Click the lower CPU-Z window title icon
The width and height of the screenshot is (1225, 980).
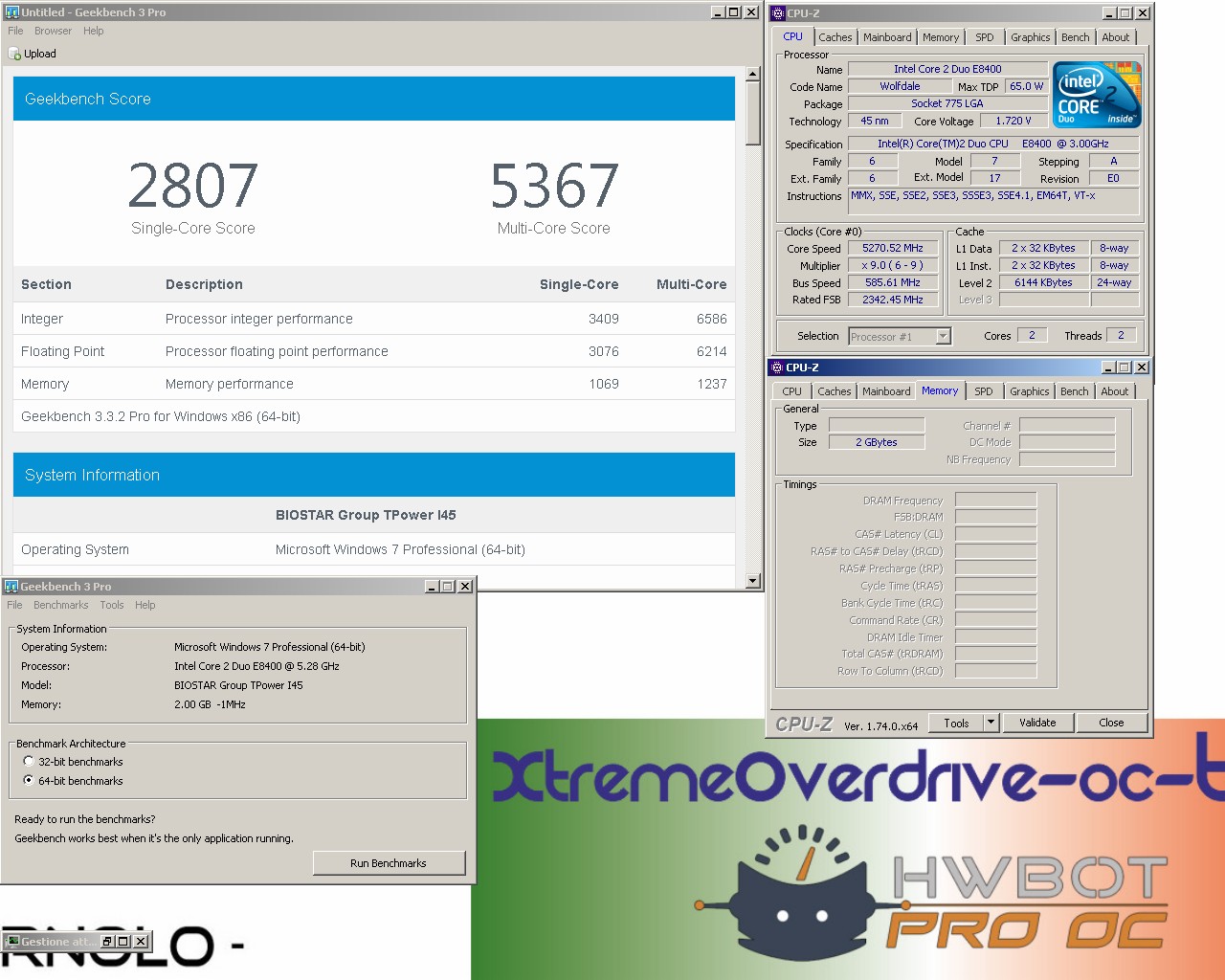(x=776, y=367)
